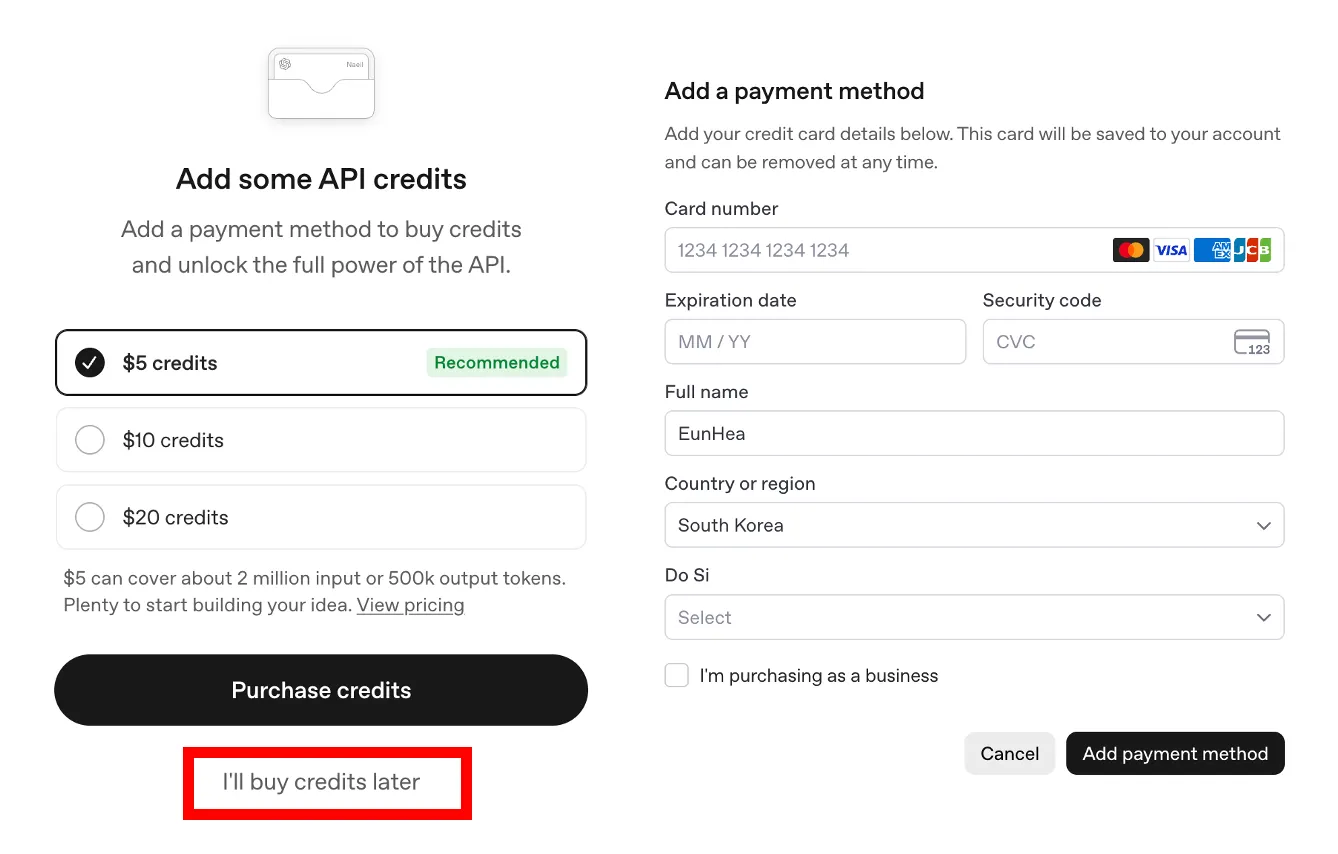The image size is (1338, 854).
Task: Click the CVC card hint icon
Action: point(1252,342)
